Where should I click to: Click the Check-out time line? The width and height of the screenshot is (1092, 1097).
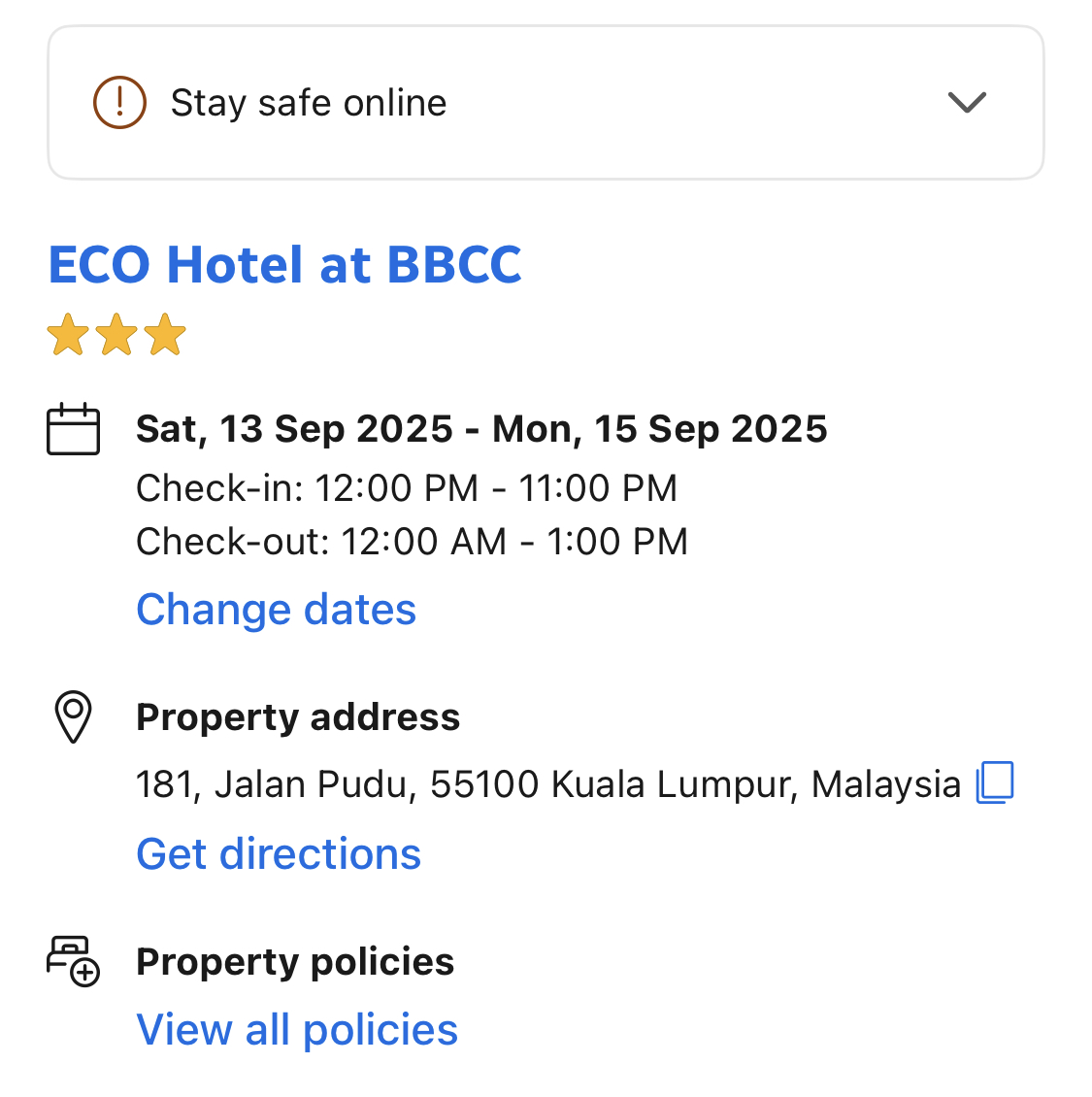click(412, 542)
